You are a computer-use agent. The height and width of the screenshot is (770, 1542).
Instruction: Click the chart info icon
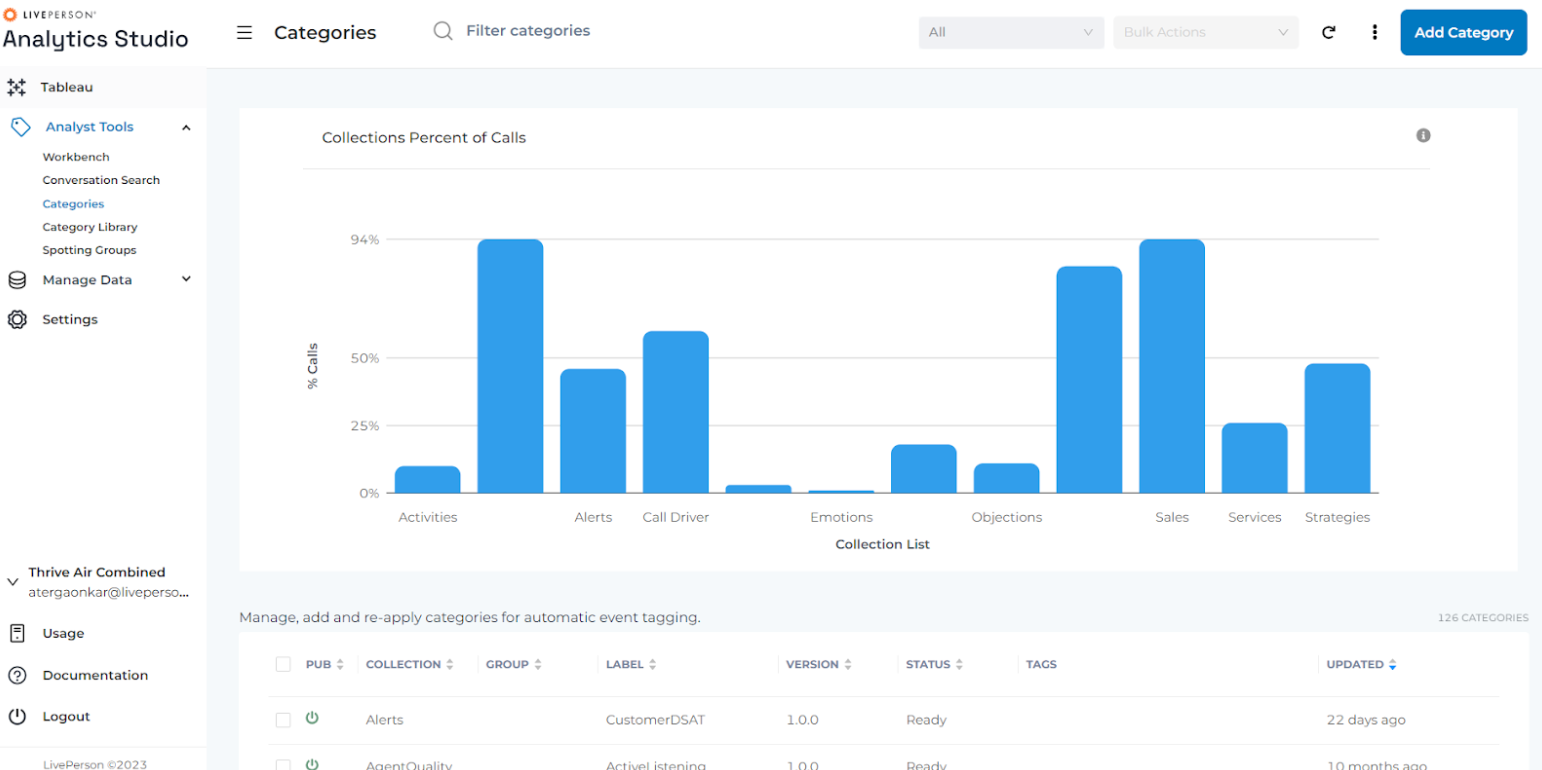click(x=1423, y=135)
